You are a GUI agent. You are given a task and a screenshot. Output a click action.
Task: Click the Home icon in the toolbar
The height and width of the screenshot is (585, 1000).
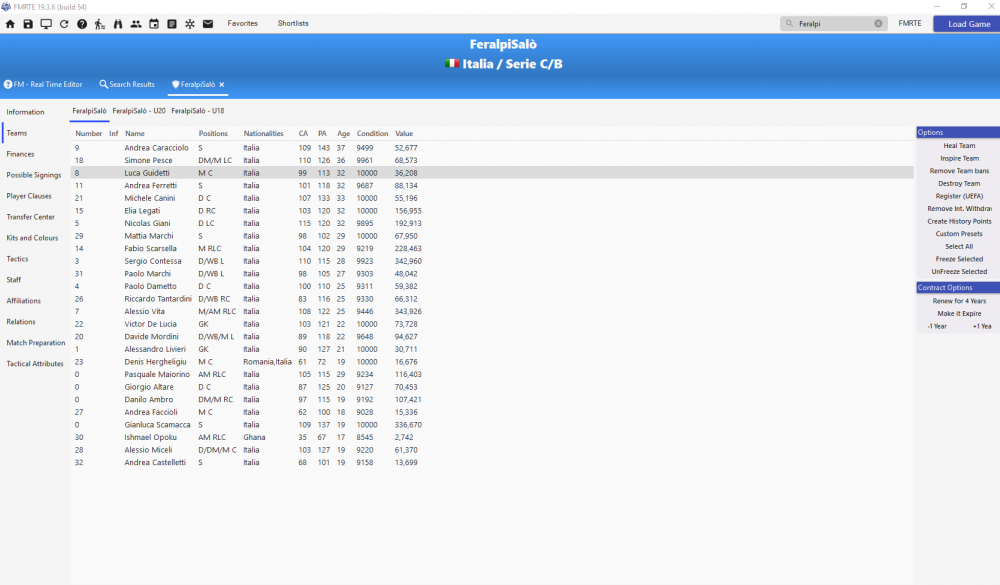coord(10,24)
